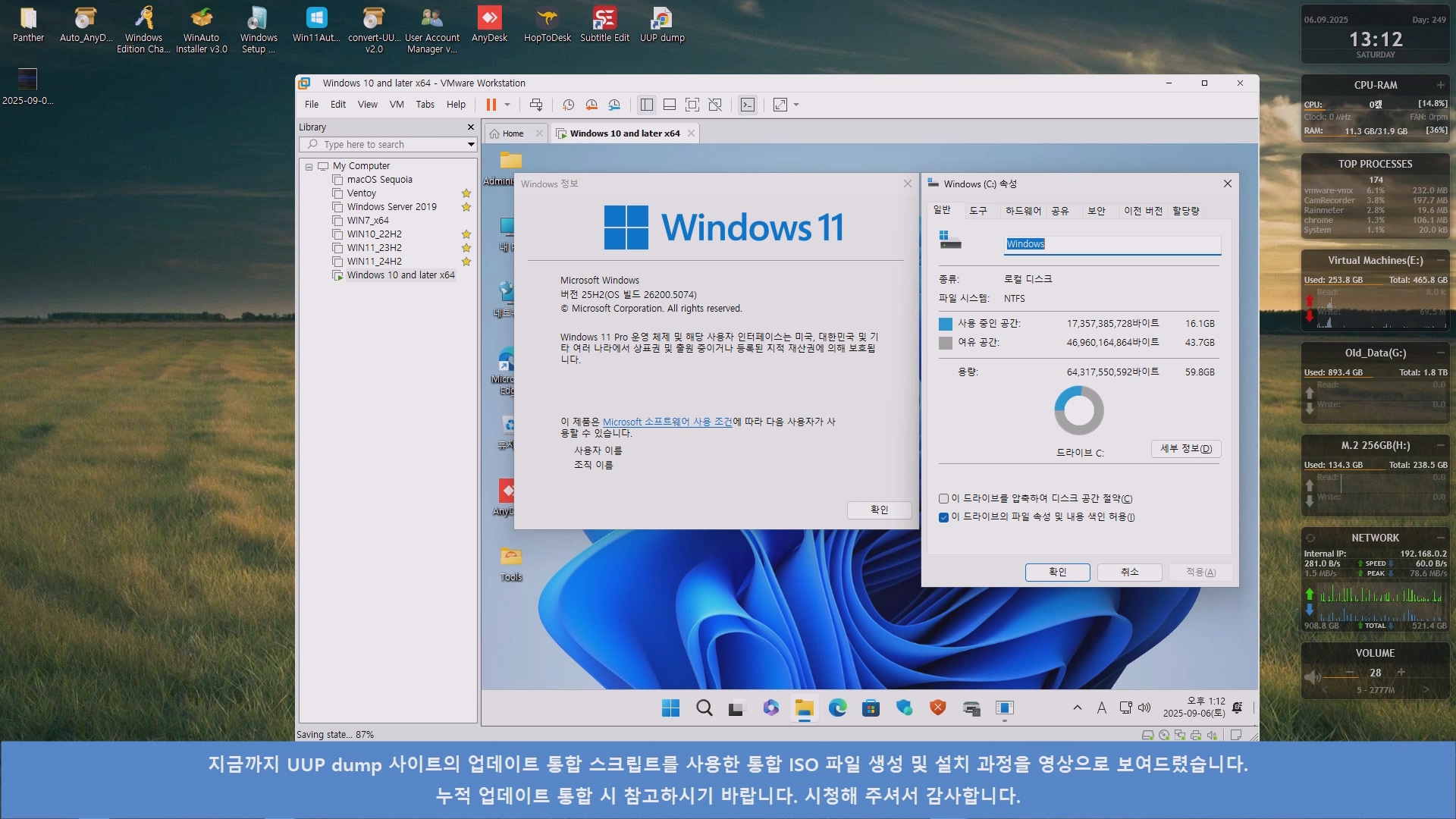Click the drive name field containing Windows

pyautogui.click(x=1112, y=244)
